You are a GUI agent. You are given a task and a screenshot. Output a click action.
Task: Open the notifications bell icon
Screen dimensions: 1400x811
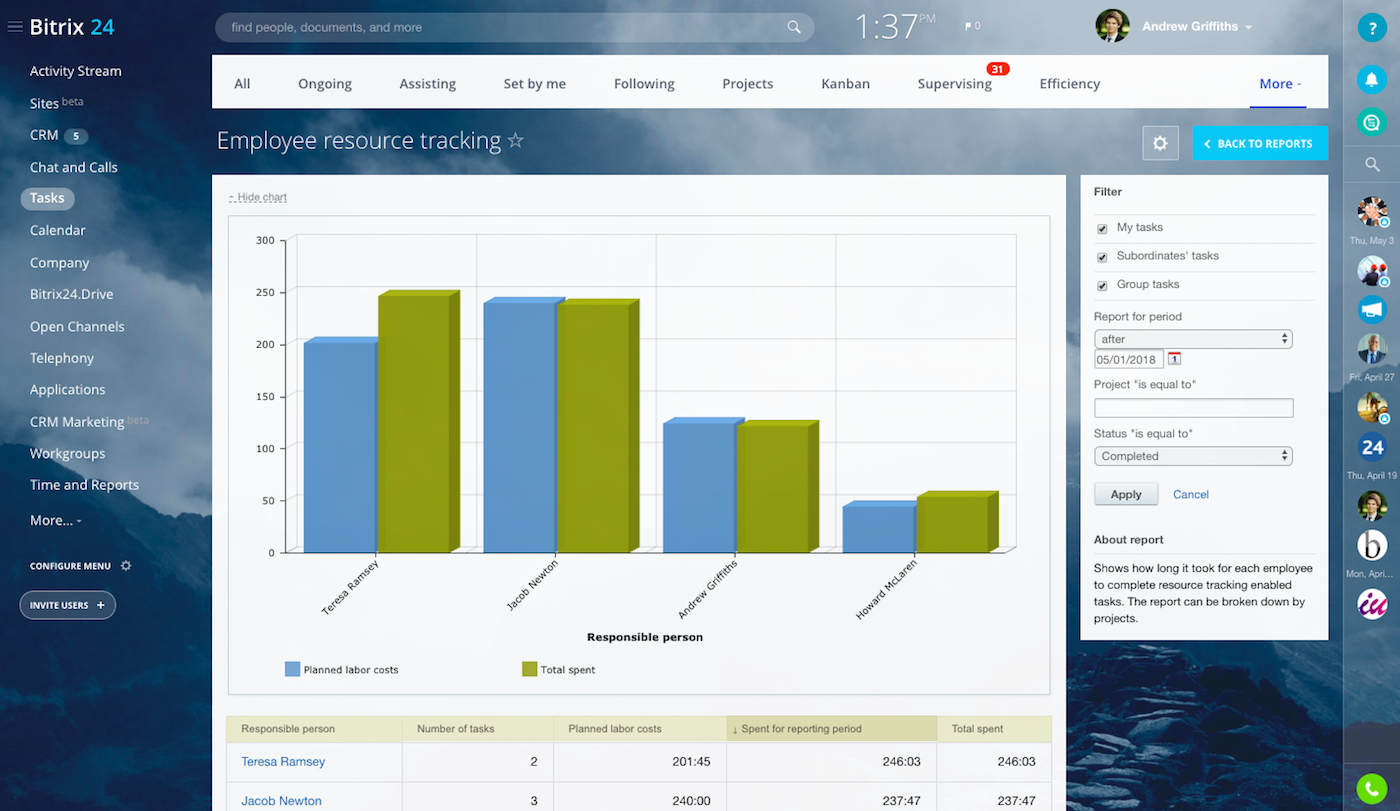(1371, 78)
